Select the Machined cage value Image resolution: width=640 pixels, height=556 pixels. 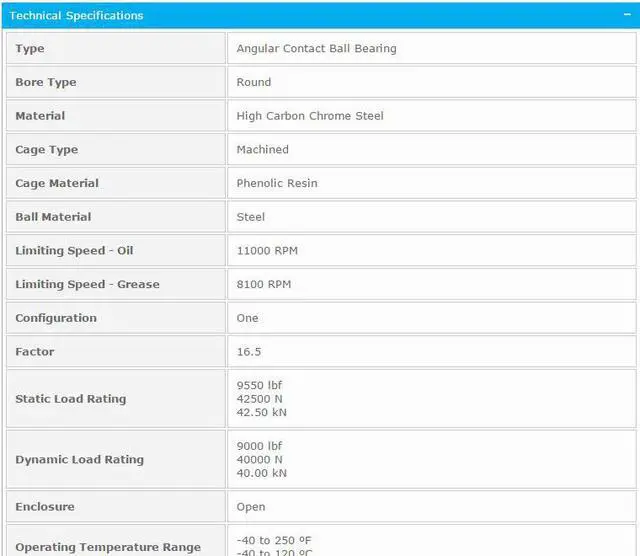click(262, 149)
